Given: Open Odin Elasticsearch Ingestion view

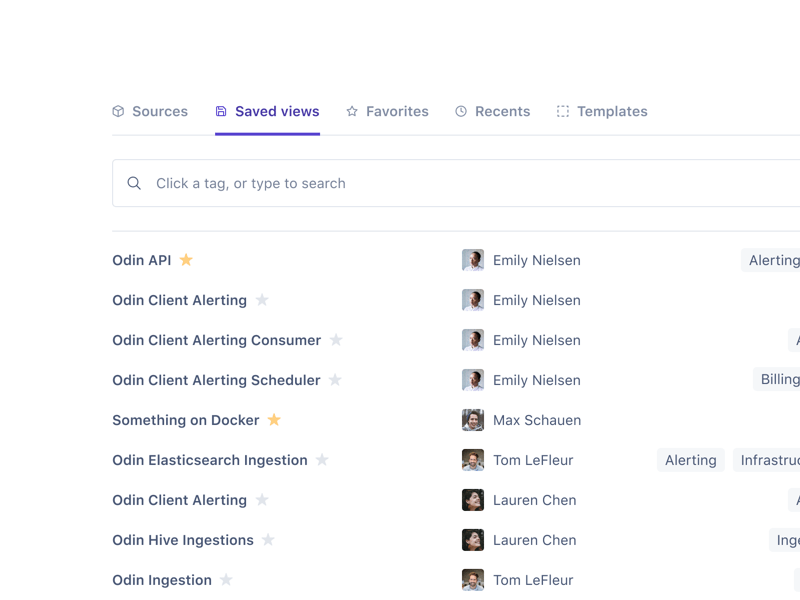Looking at the screenshot, I should (210, 460).
